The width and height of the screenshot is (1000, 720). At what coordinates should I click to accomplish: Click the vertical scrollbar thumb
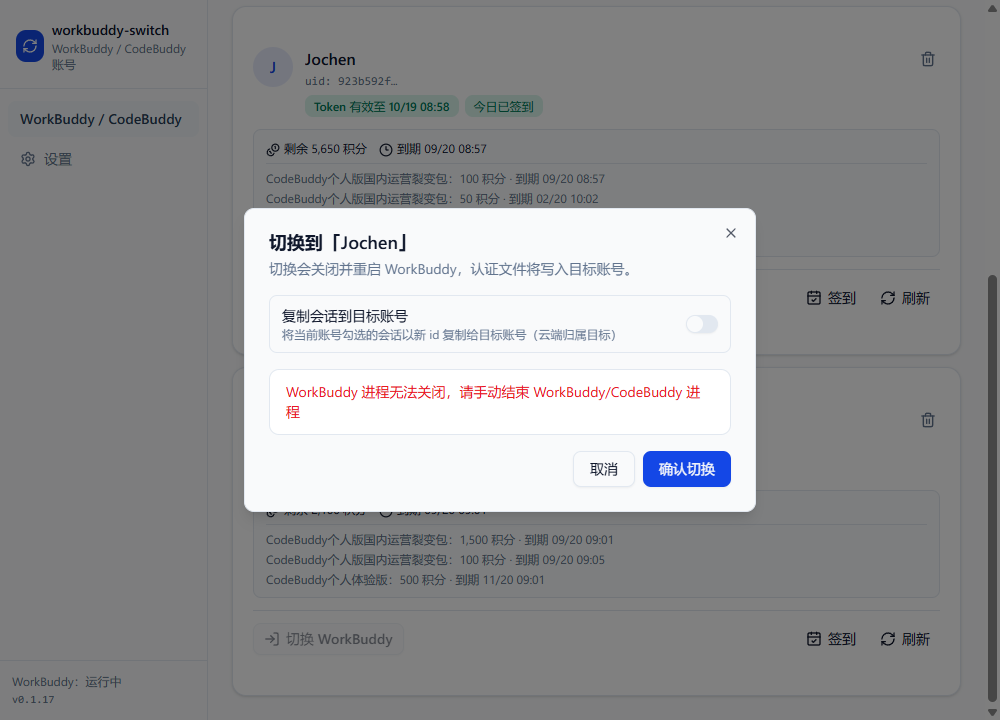(992, 488)
